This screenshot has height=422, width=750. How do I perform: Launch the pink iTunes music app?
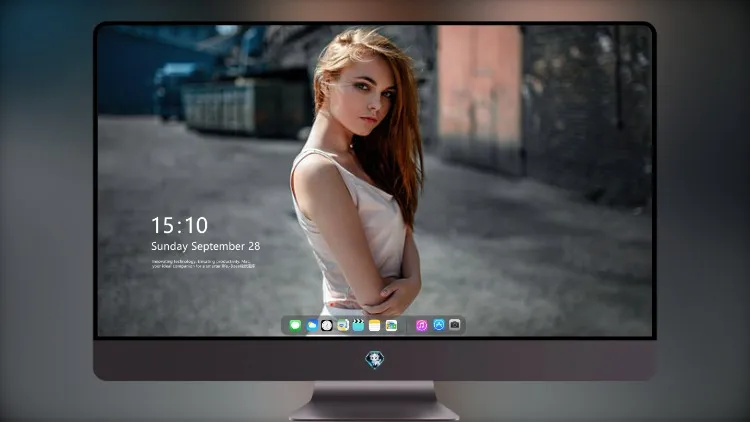pos(421,325)
